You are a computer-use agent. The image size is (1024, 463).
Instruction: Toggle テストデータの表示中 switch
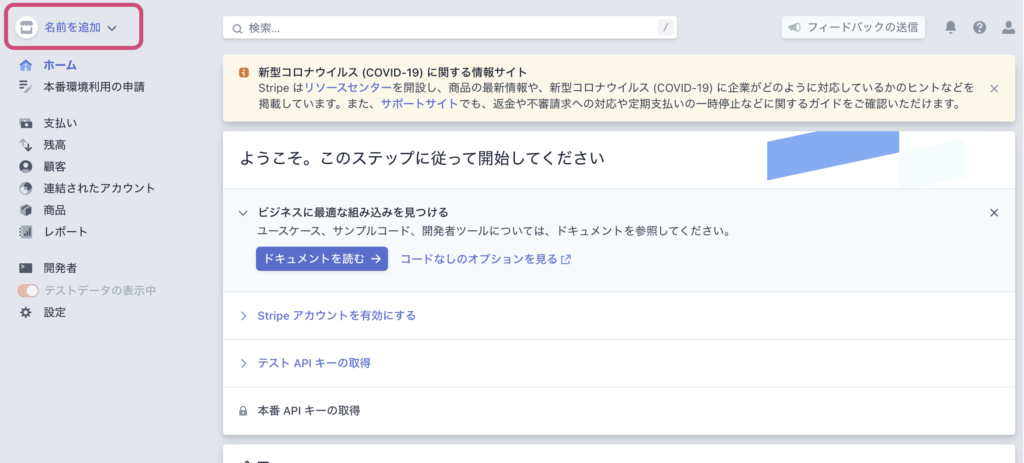pyautogui.click(x=28, y=291)
